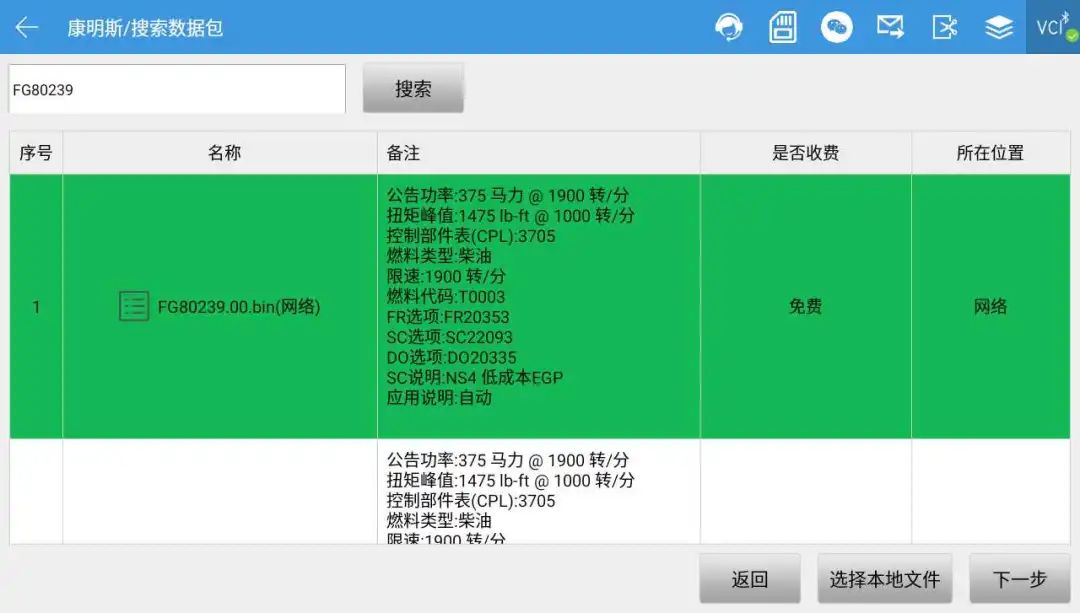The width and height of the screenshot is (1080, 613).
Task: Click the 搜索 search button
Action: point(413,88)
